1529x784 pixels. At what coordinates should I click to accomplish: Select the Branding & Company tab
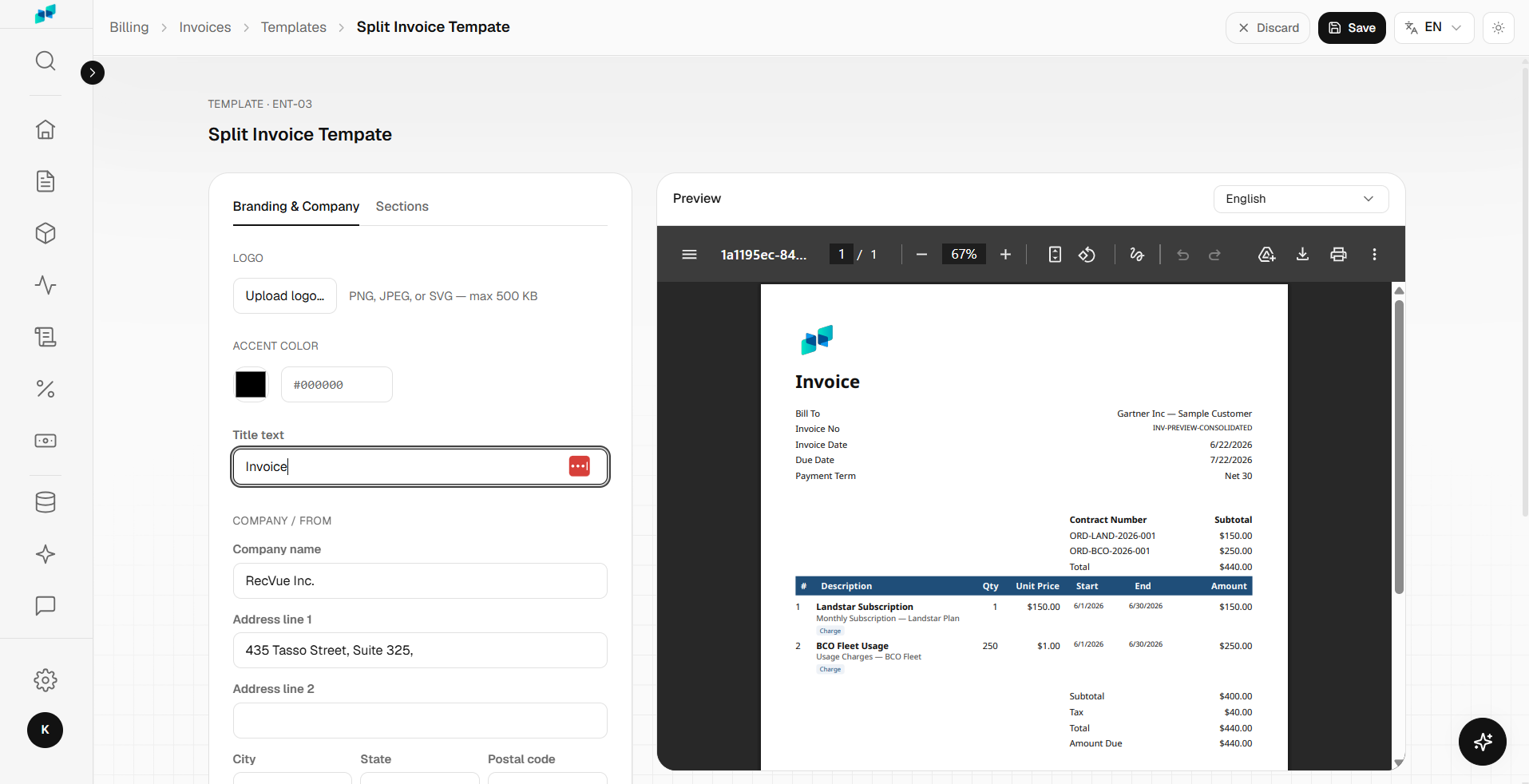[296, 206]
